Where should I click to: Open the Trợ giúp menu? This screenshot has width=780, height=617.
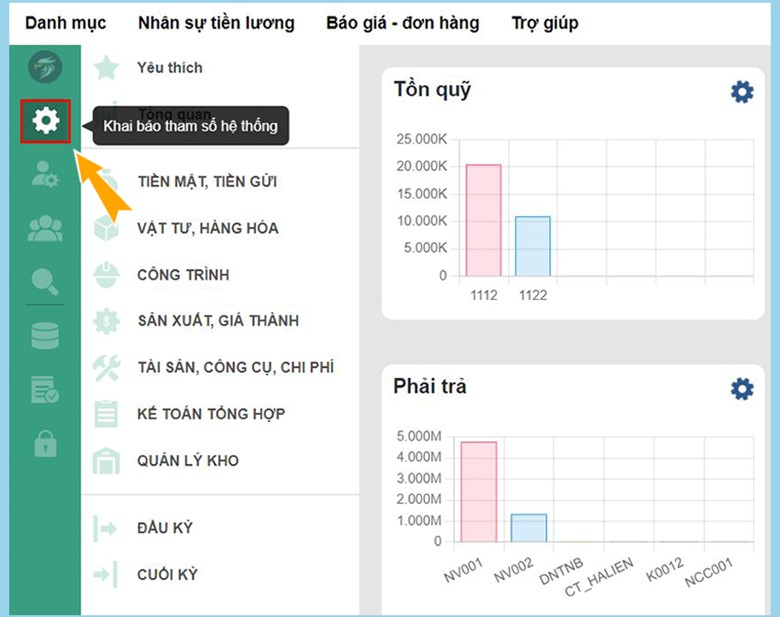544,22
